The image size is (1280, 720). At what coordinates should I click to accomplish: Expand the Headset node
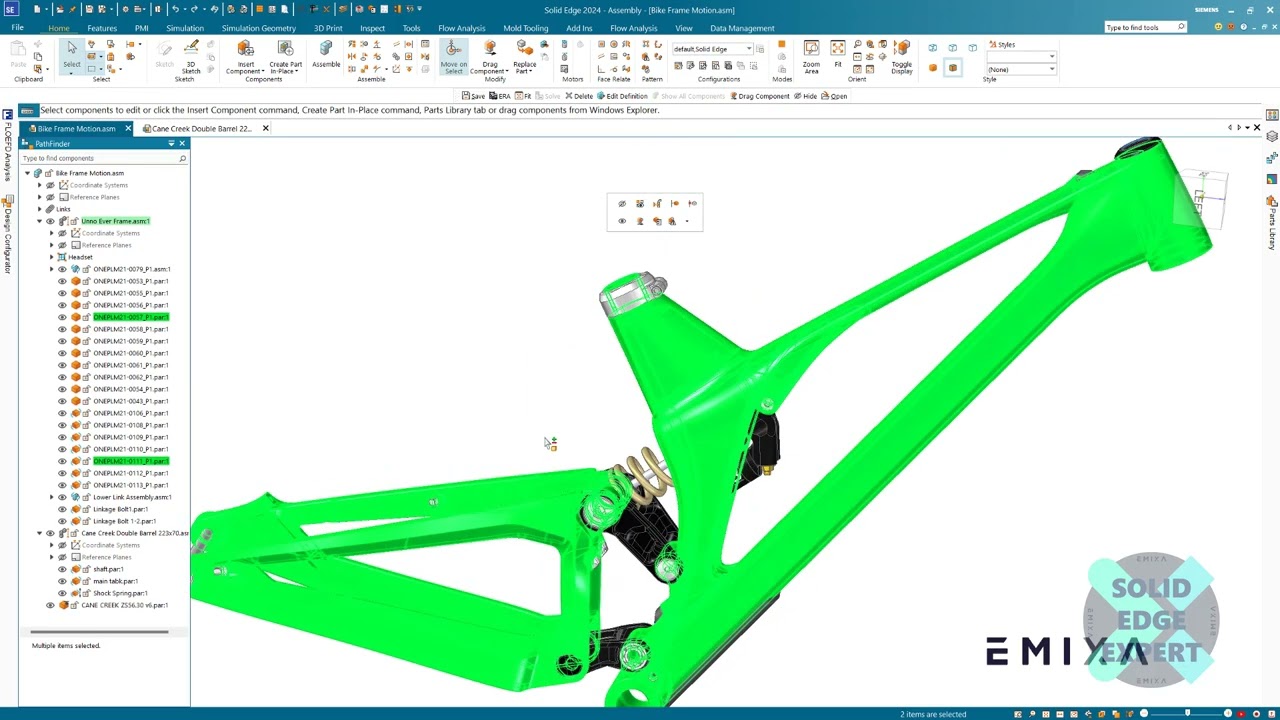coord(51,257)
